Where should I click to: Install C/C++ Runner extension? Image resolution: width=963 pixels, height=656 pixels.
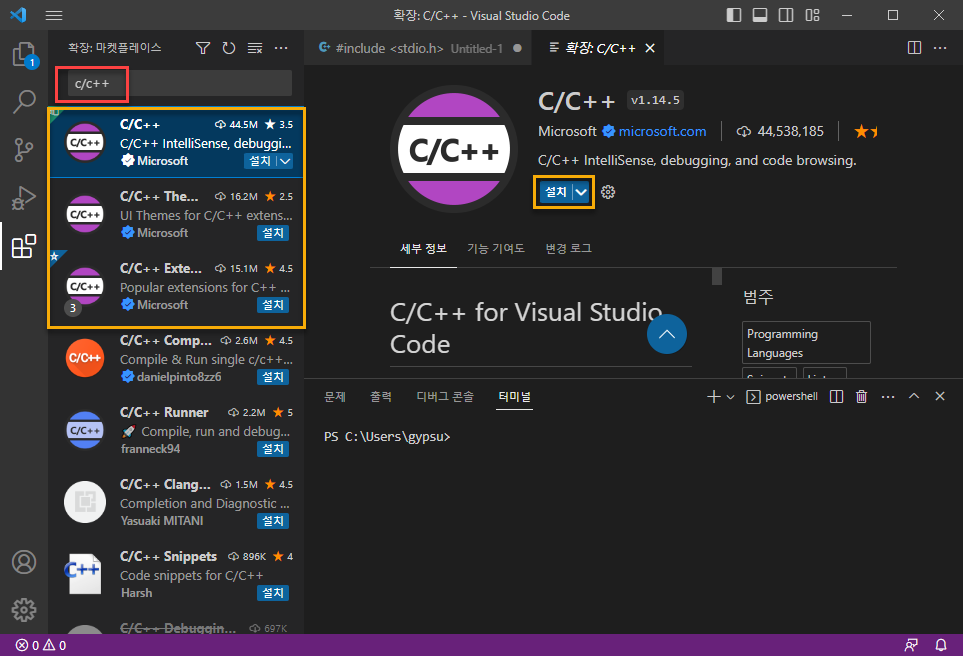(x=273, y=448)
